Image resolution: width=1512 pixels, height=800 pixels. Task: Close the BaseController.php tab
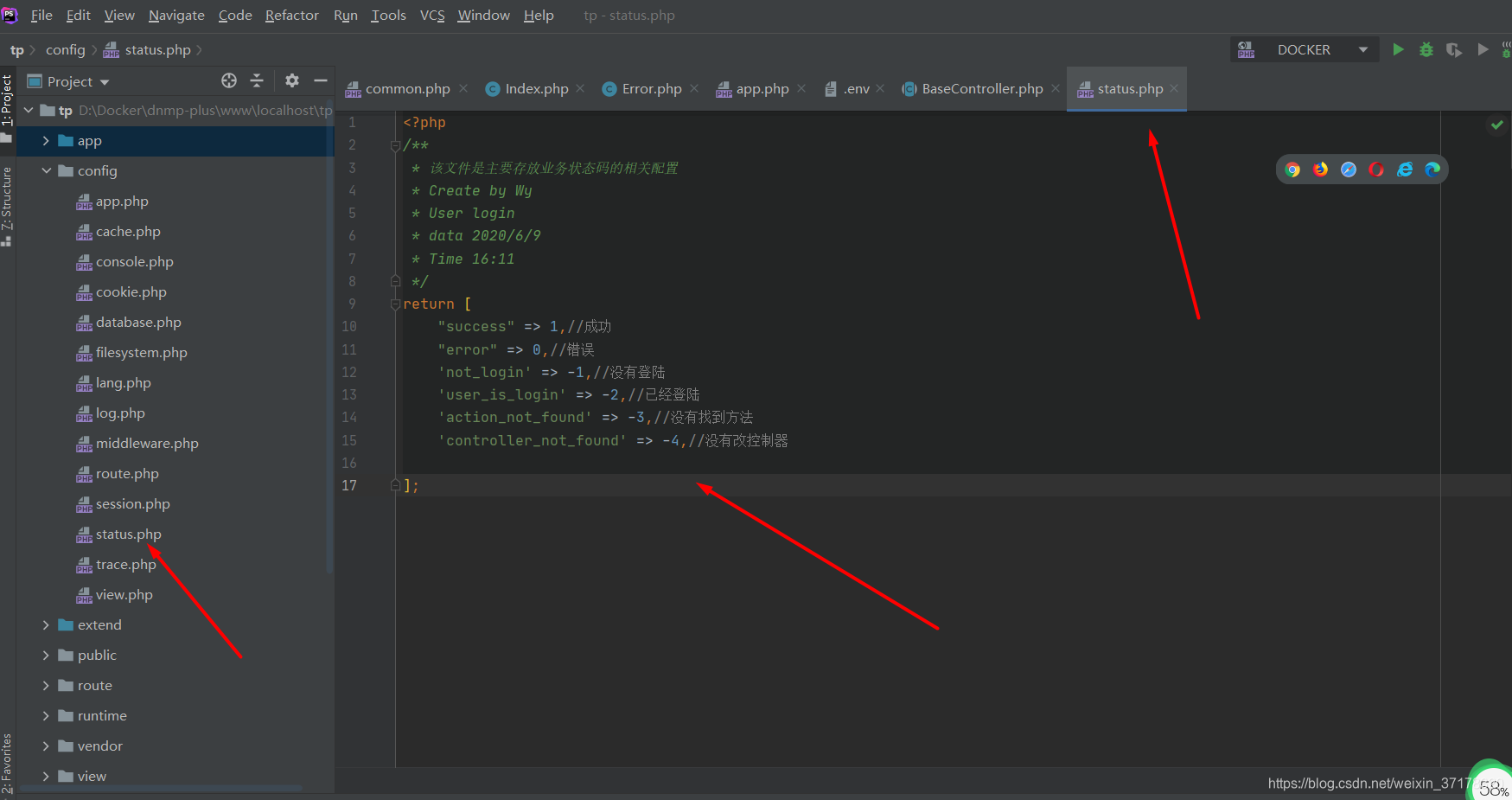click(1056, 88)
